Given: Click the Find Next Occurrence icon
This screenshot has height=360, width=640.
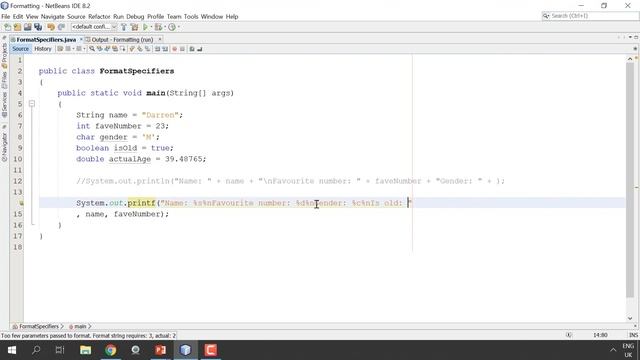Looking at the screenshot, I should click(107, 49).
